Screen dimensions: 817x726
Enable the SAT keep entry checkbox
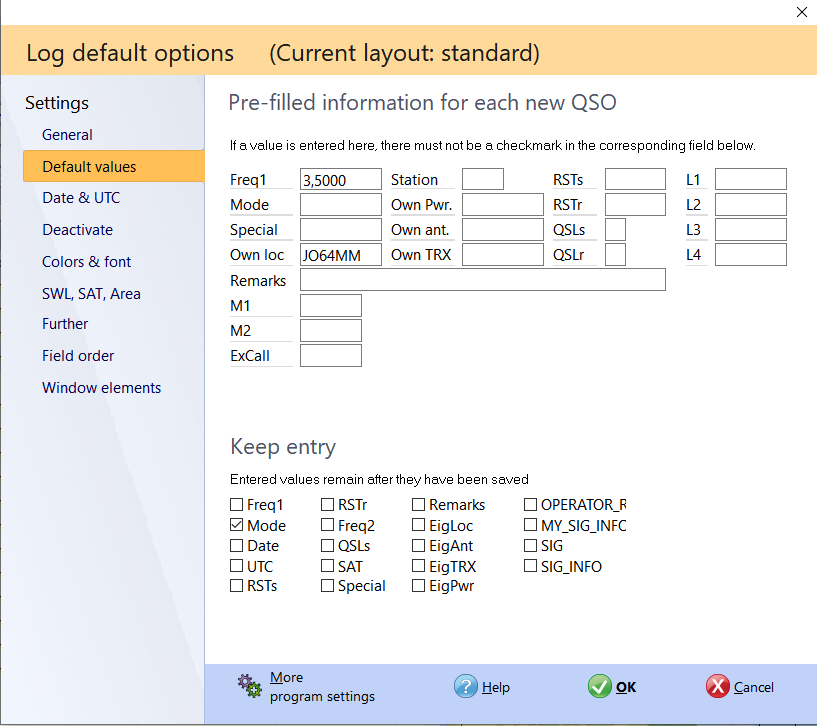327,566
